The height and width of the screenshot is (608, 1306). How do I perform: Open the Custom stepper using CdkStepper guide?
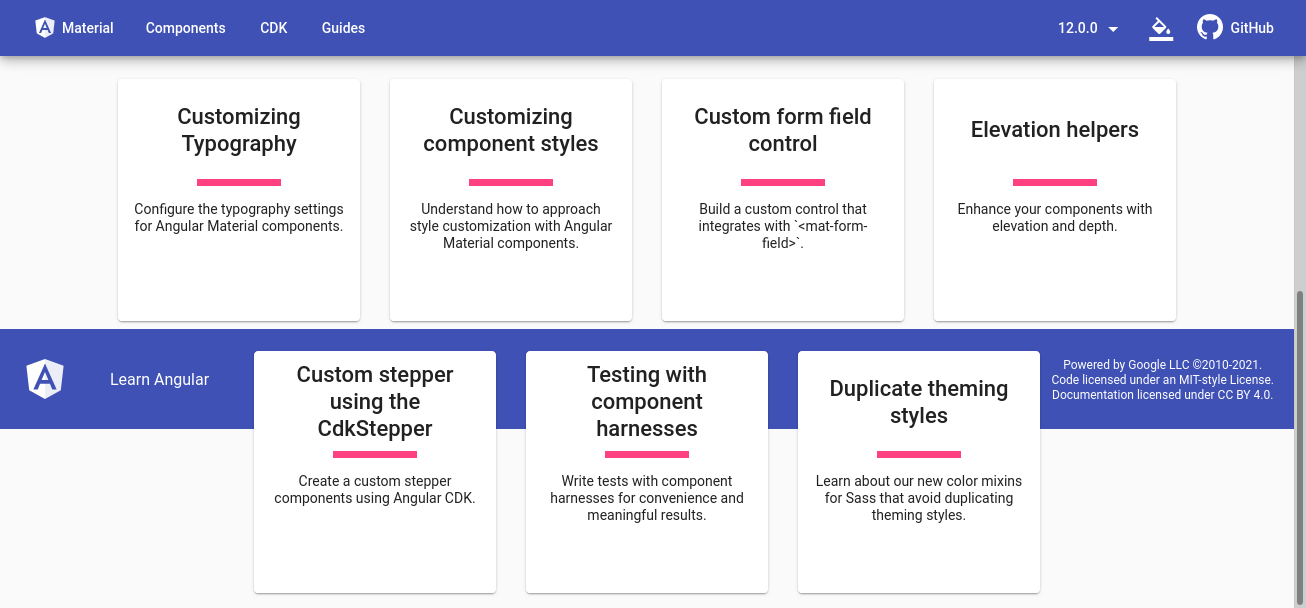(x=374, y=470)
